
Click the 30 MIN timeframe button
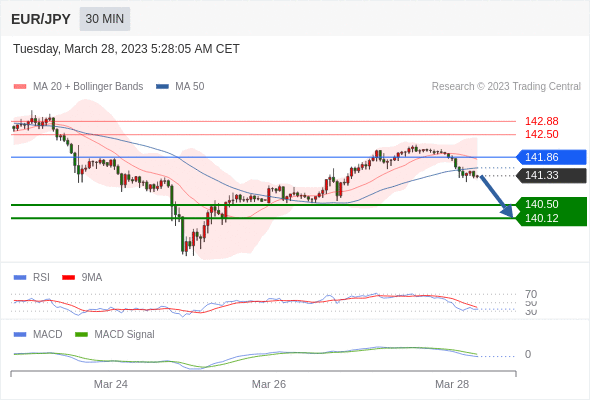(105, 19)
